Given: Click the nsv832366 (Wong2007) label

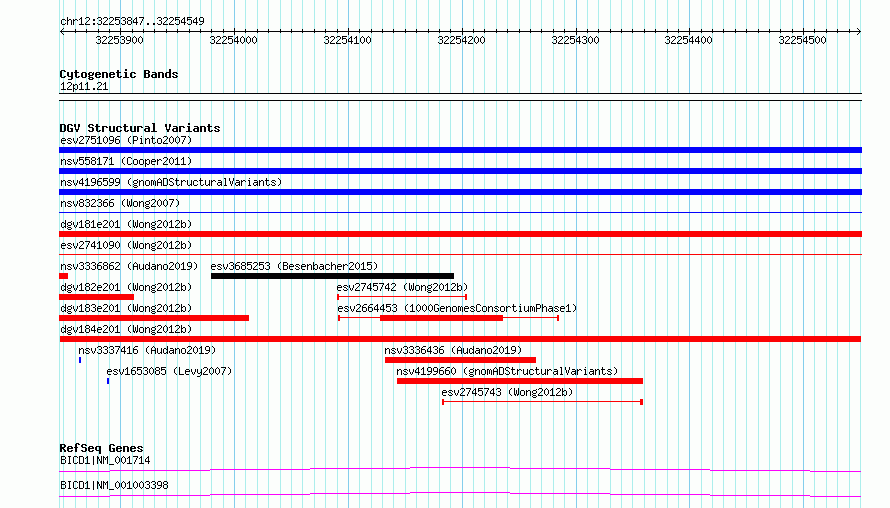Looking at the screenshot, I should coord(120,203).
